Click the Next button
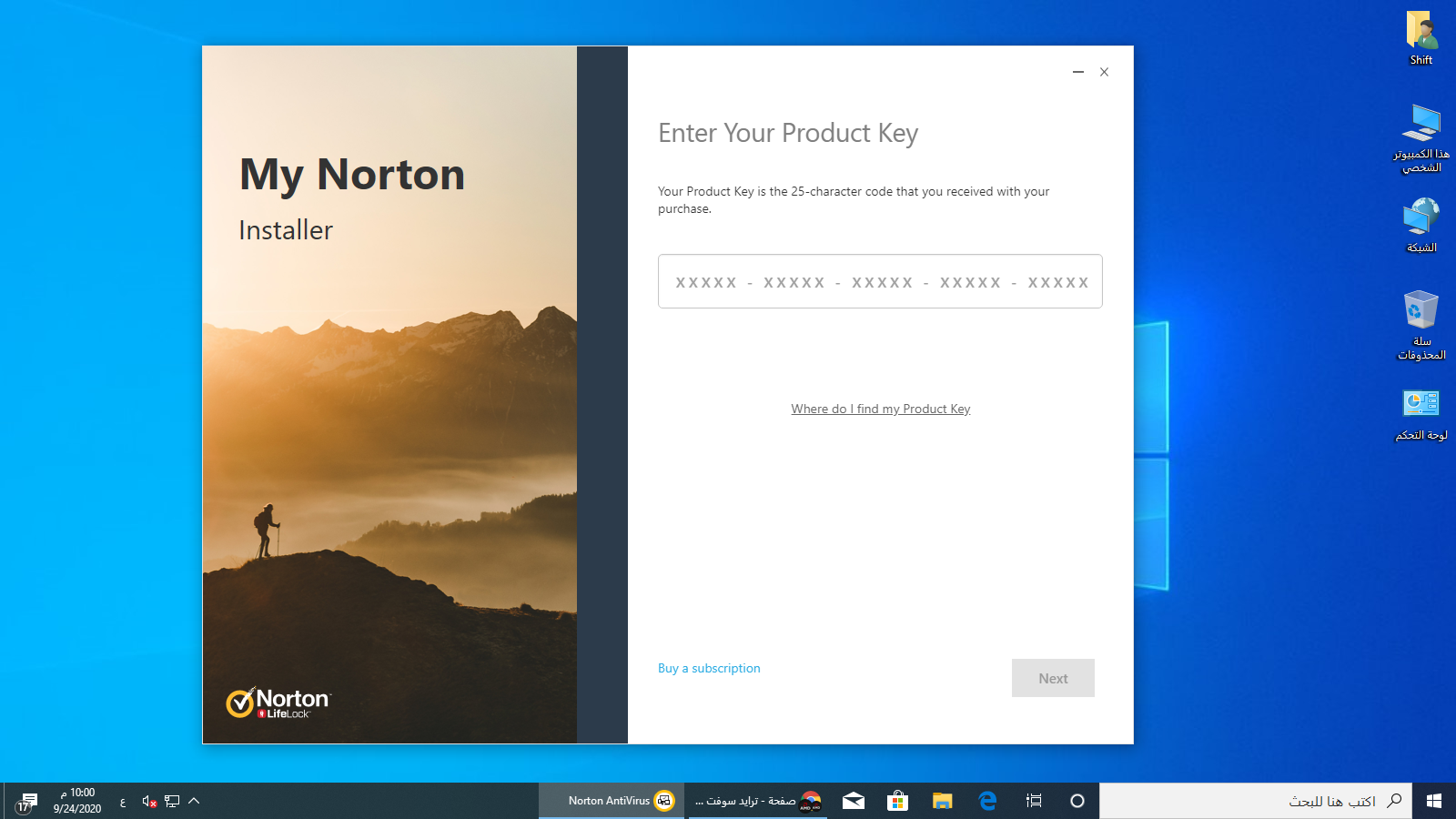The image size is (1456, 819). (x=1053, y=678)
